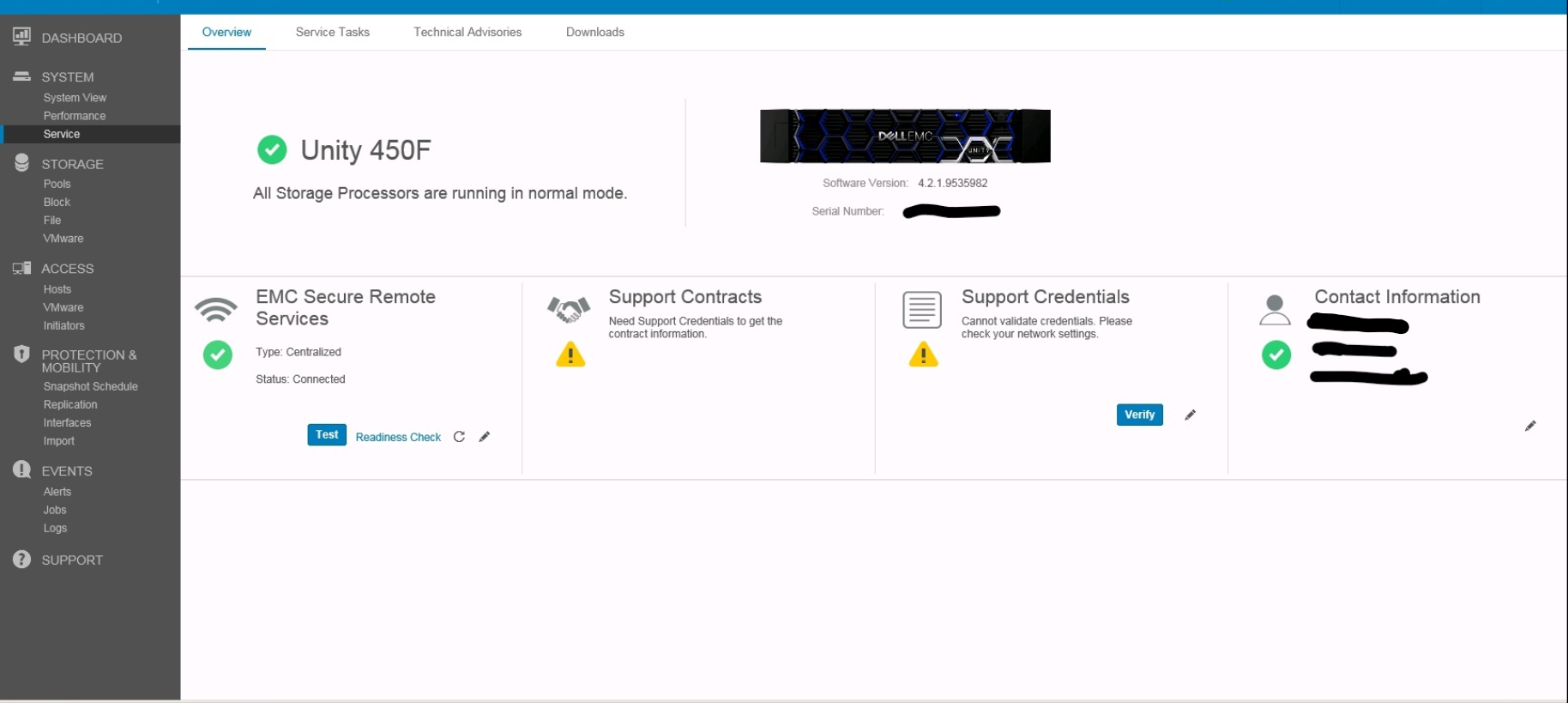
Task: Click the Access section icon
Action: (21, 268)
